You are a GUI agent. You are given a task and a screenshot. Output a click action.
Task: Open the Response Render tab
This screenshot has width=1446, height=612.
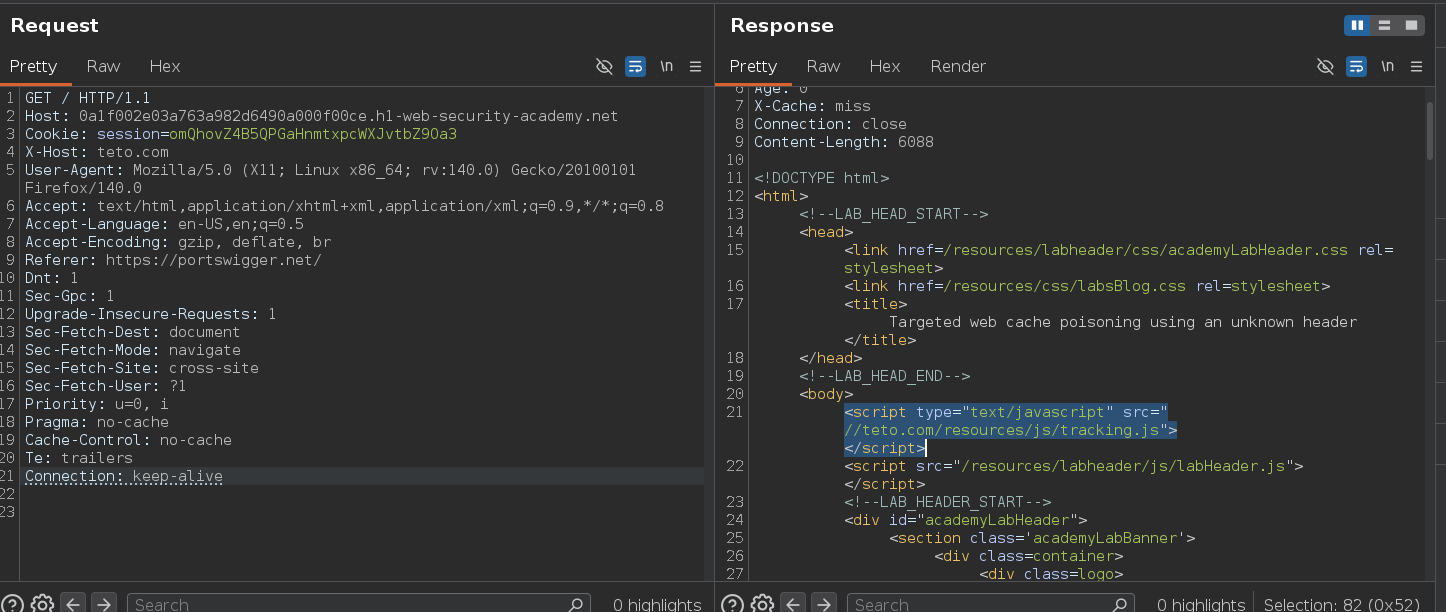click(958, 66)
